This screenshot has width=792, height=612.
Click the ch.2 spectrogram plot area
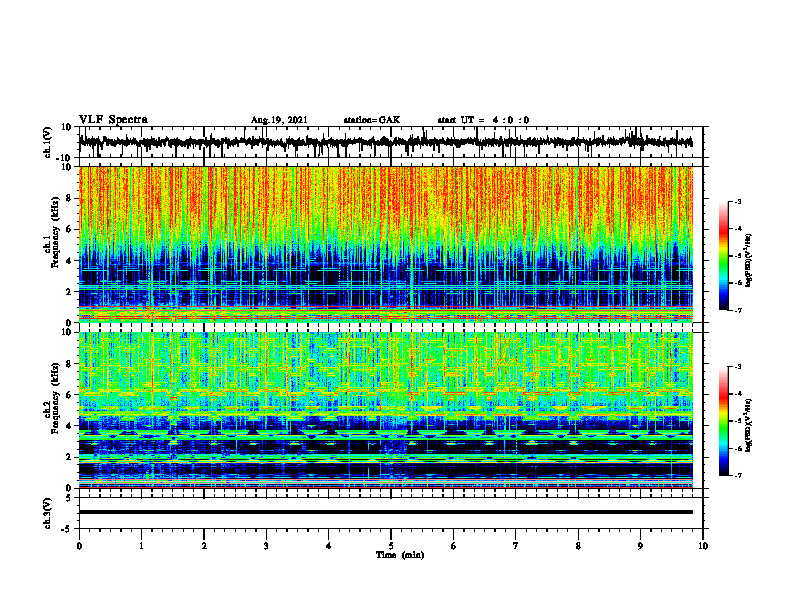386,410
